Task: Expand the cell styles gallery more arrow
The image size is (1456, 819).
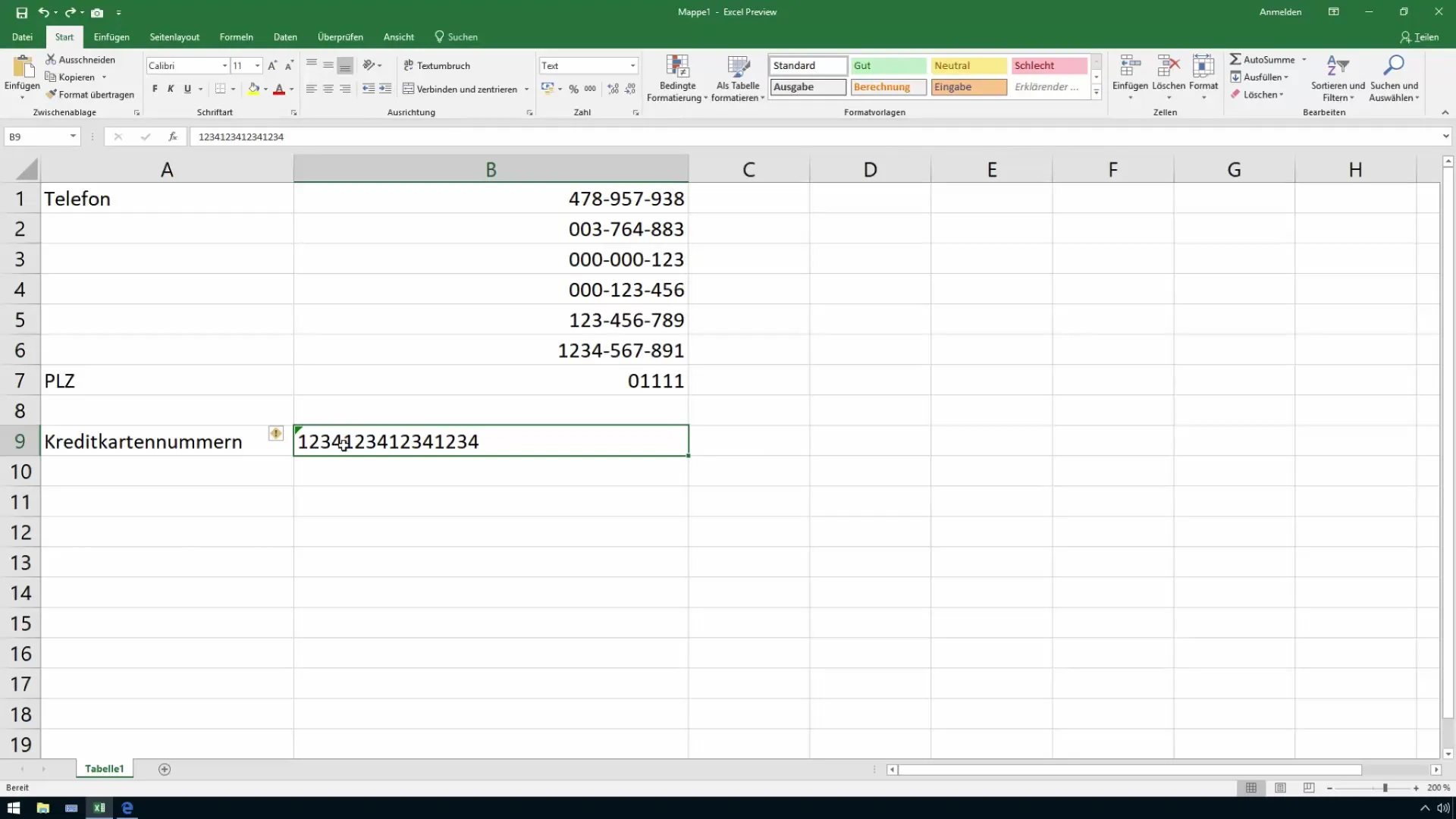Action: click(x=1097, y=92)
